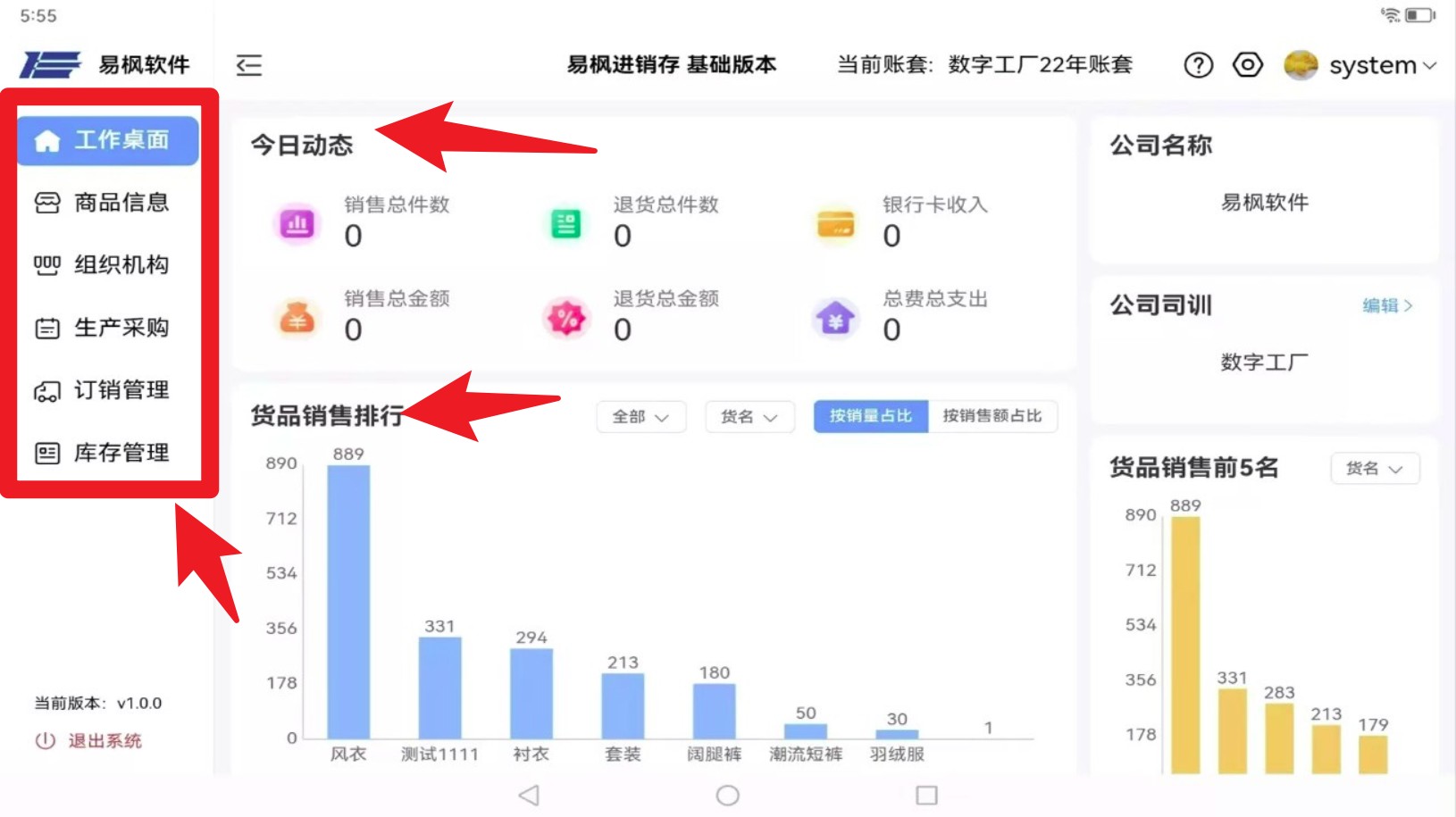Screen dimensions: 1456x817
Task: Click the 编辑 link for 公司司训
Action: click(1387, 305)
